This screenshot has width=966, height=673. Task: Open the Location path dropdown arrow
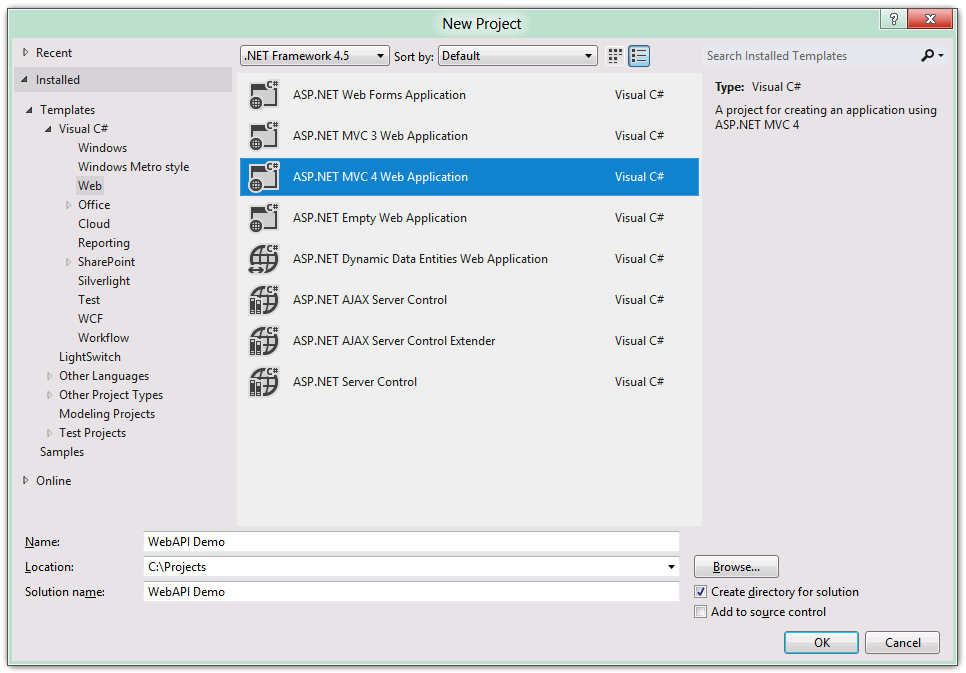point(671,567)
